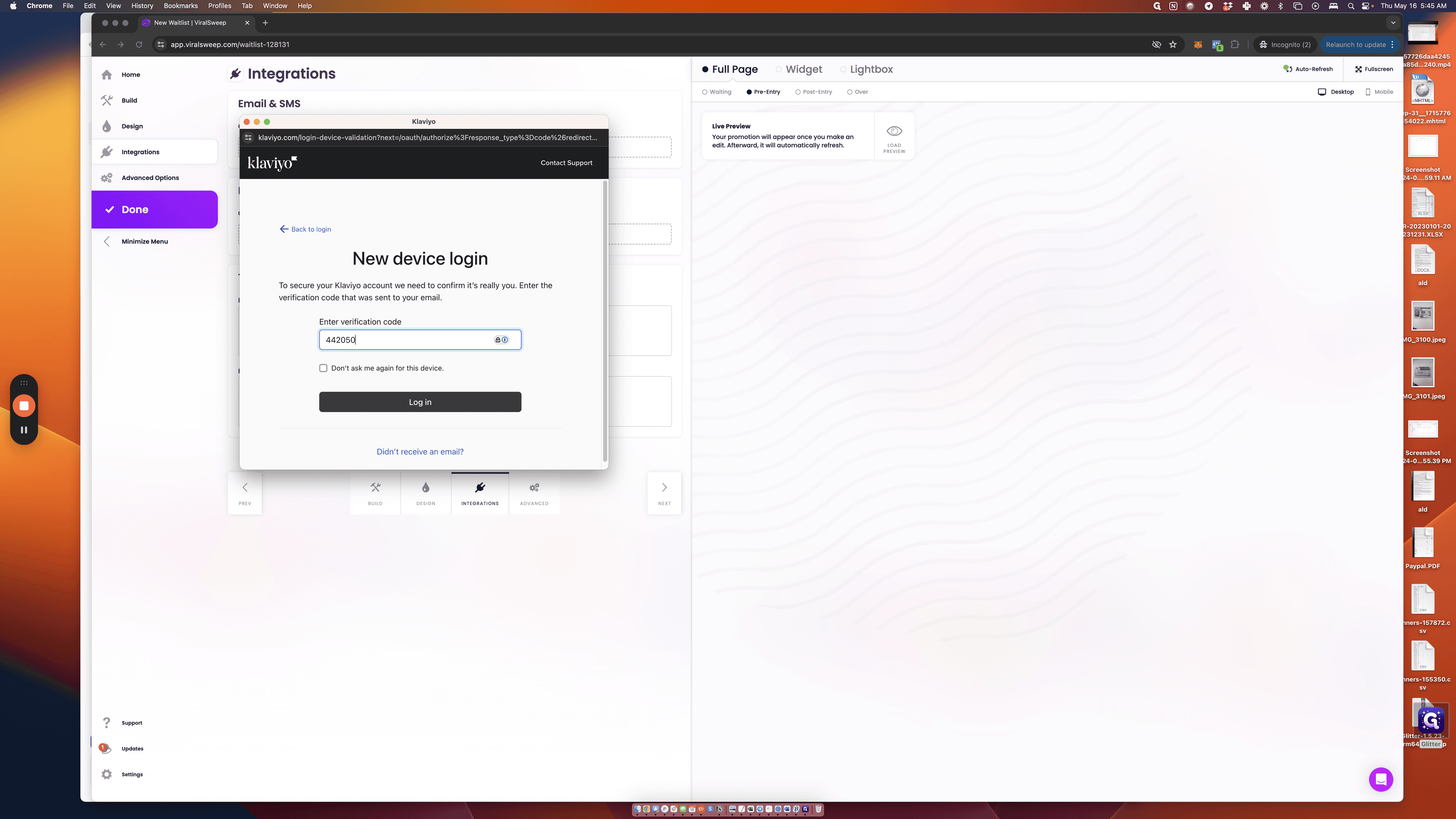Click the Design step in bottom navigation
Image resolution: width=1456 pixels, height=819 pixels.
[x=425, y=493]
